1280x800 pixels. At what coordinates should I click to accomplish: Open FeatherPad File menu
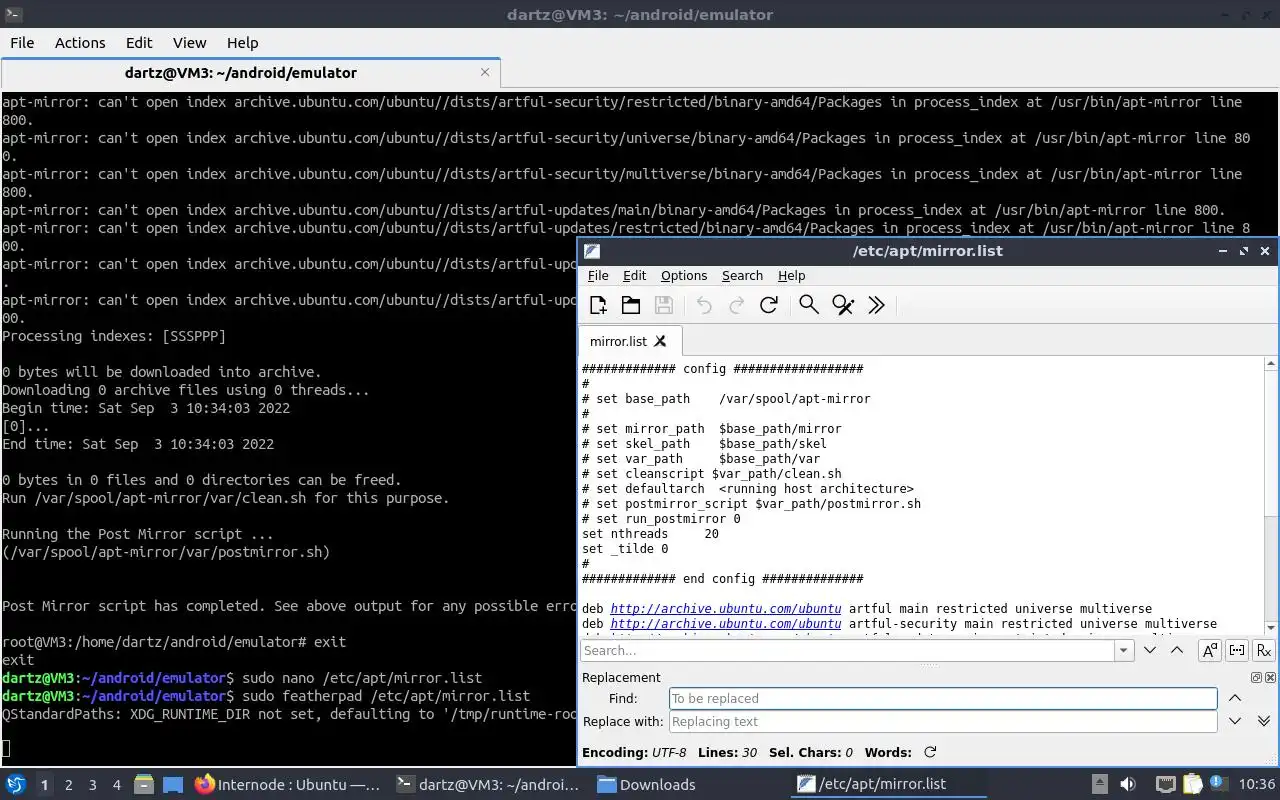(x=598, y=275)
